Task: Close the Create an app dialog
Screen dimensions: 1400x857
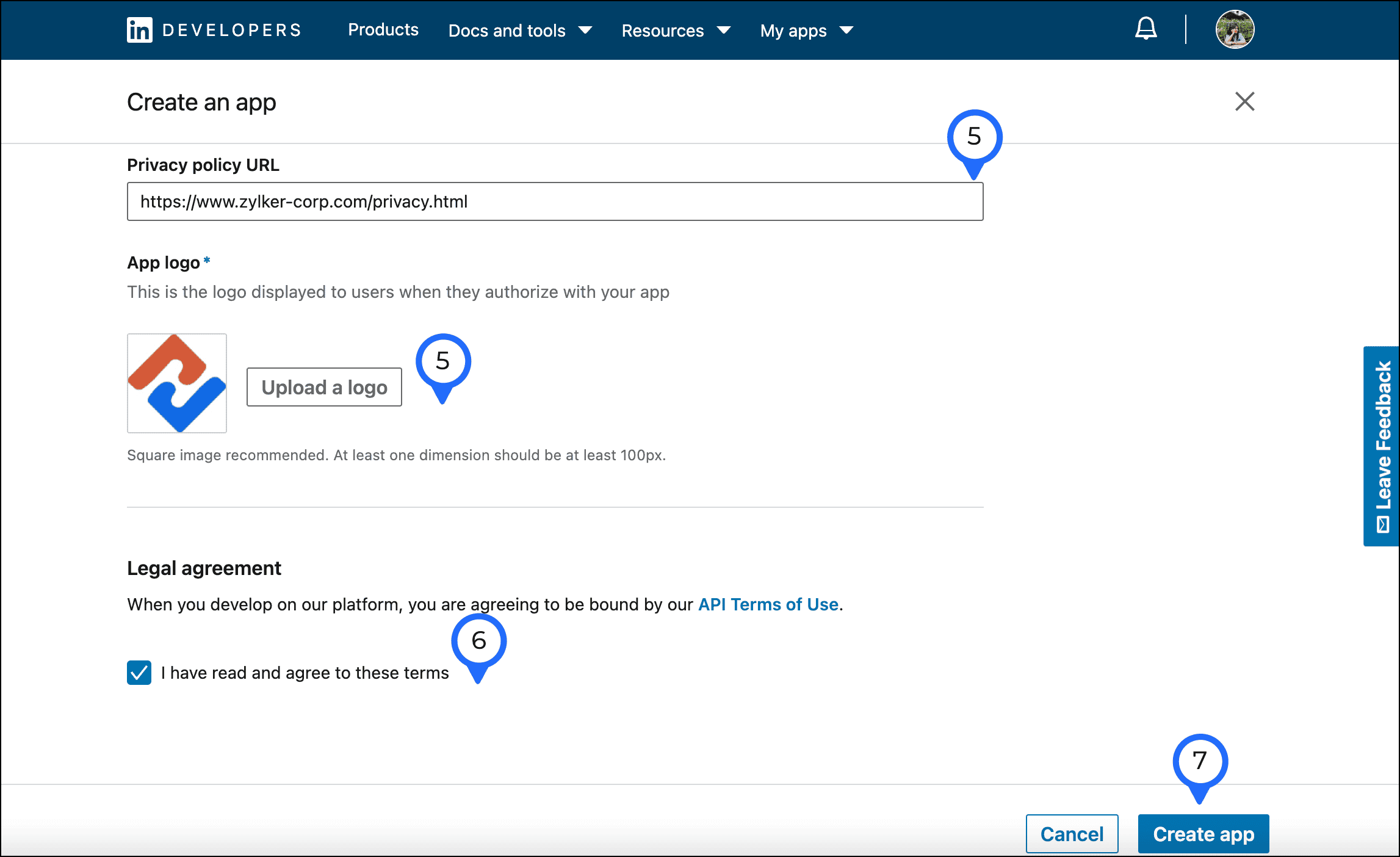Action: [x=1244, y=101]
